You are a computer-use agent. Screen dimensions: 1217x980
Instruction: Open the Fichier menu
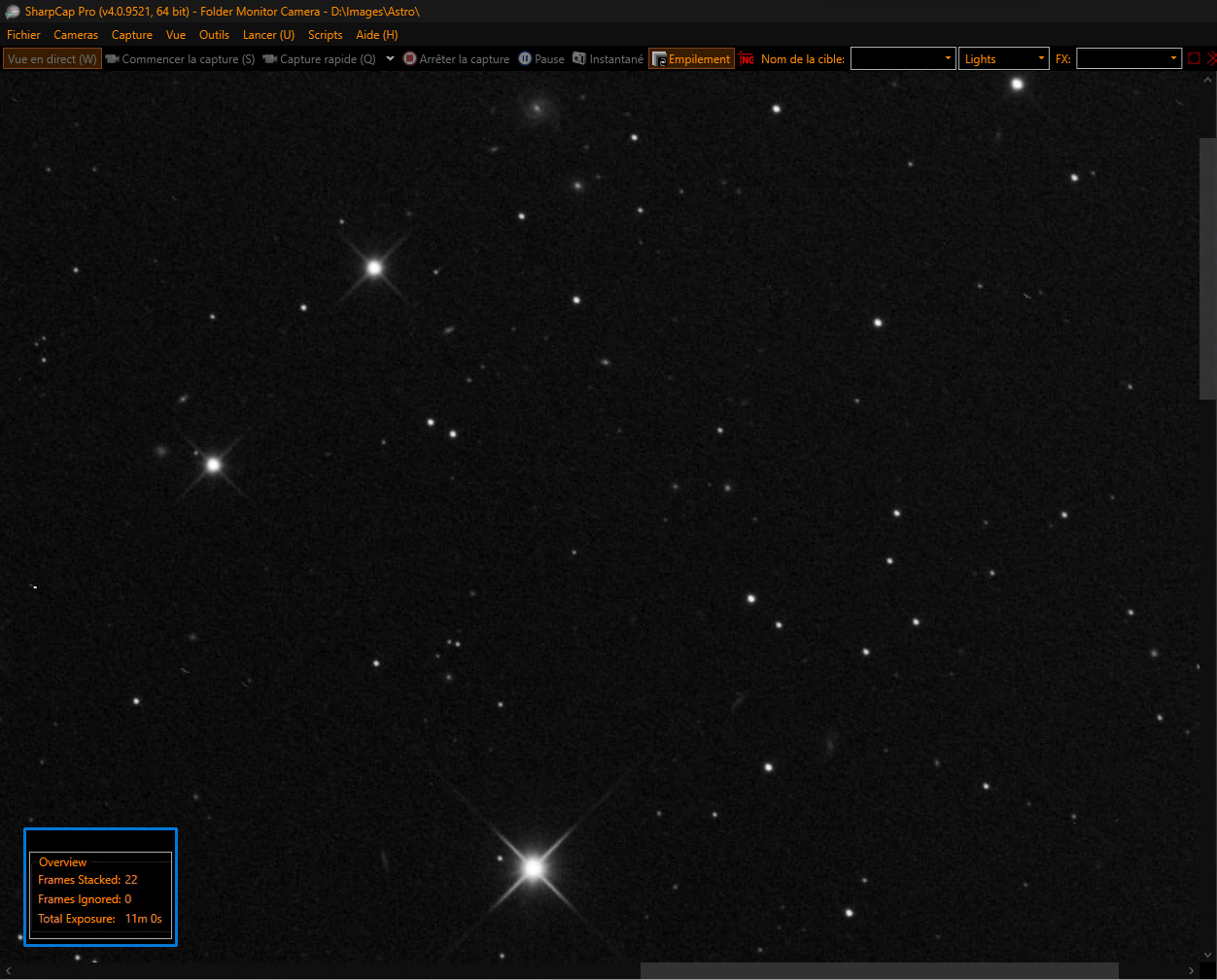tap(23, 35)
